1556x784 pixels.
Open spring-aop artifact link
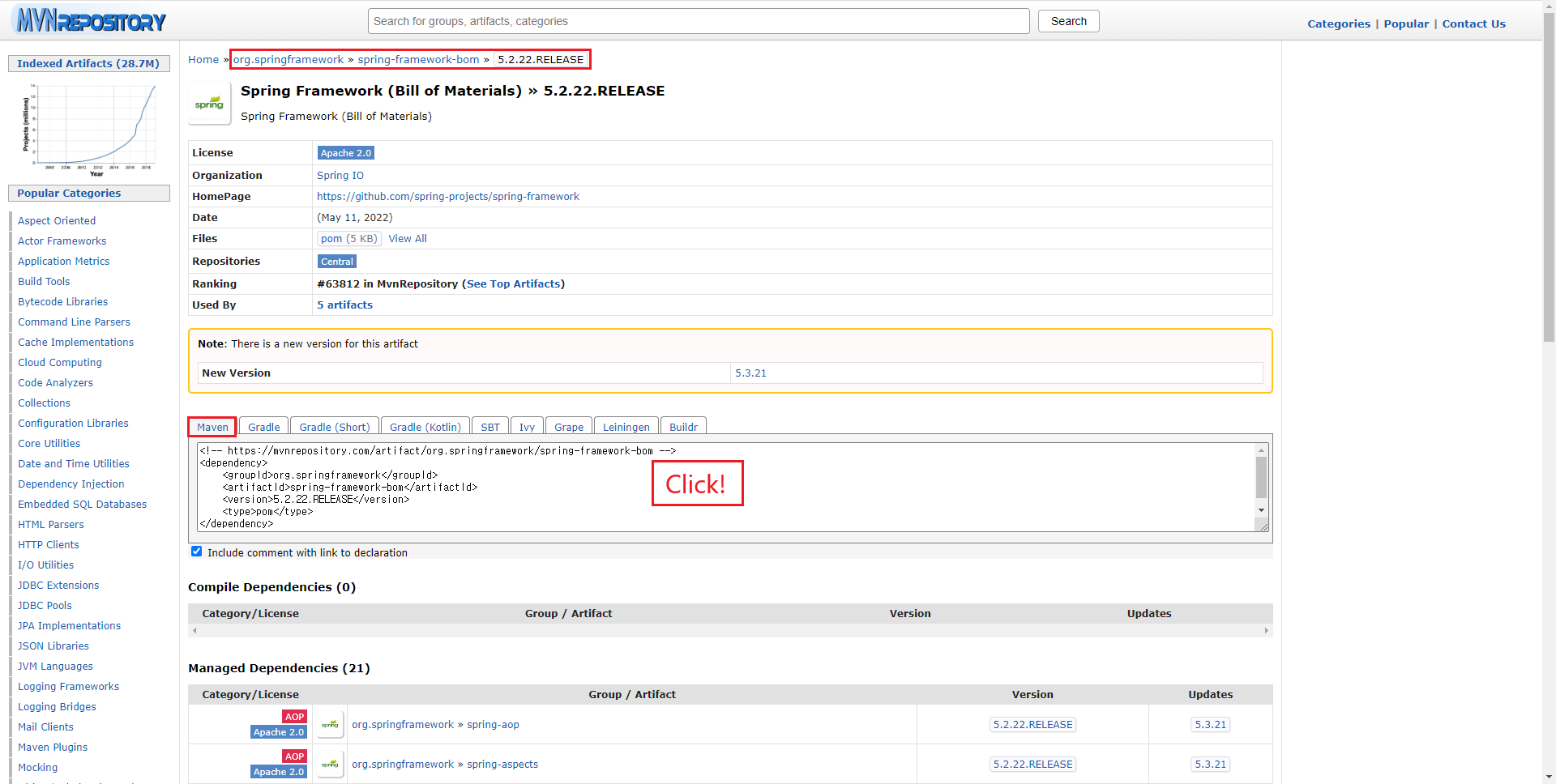point(493,724)
